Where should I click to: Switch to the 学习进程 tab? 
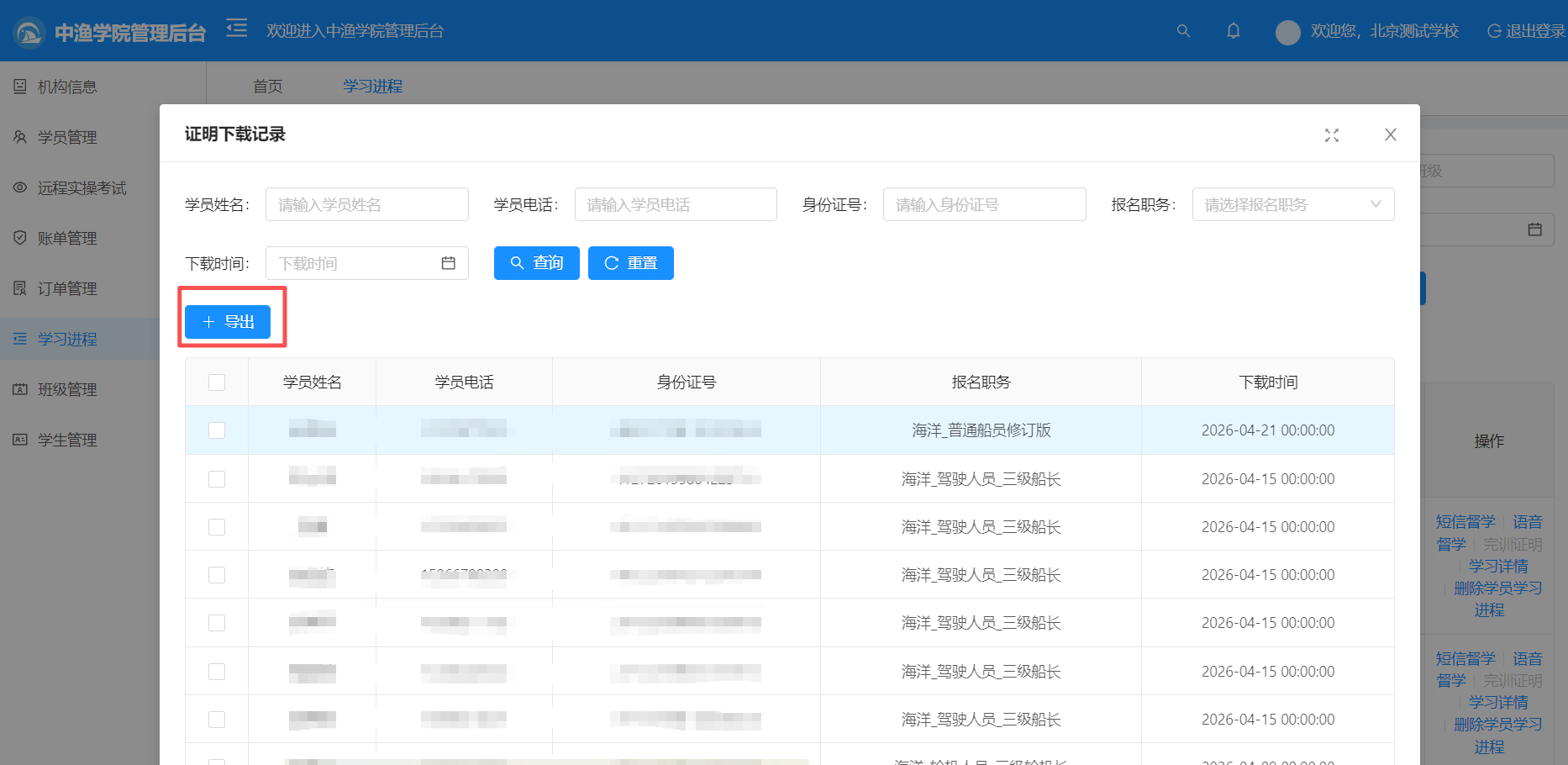(373, 87)
